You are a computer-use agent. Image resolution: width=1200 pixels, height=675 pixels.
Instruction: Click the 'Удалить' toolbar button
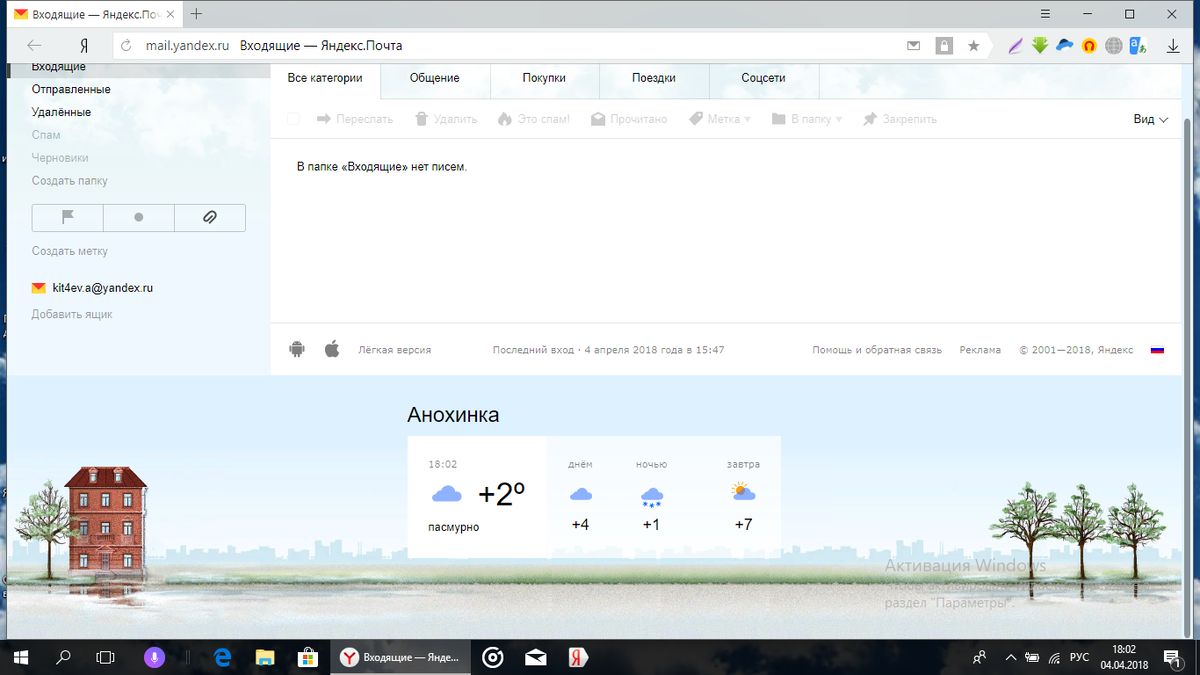point(446,119)
